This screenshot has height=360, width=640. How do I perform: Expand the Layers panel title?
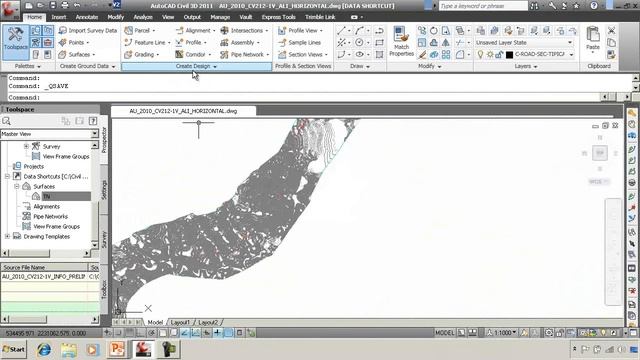pyautogui.click(x=525, y=66)
